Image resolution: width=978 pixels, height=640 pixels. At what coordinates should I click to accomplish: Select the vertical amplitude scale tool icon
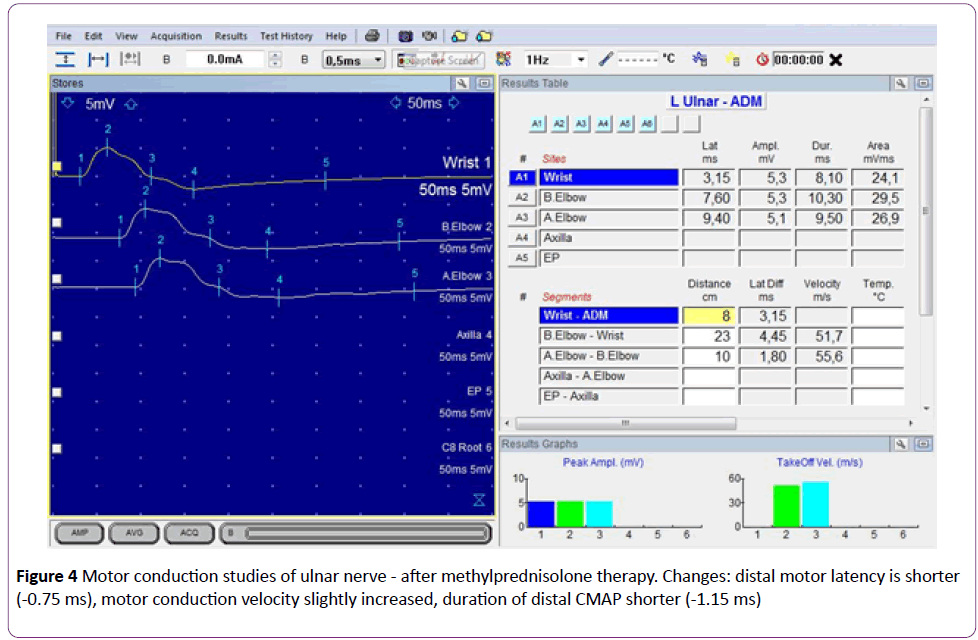point(65,59)
